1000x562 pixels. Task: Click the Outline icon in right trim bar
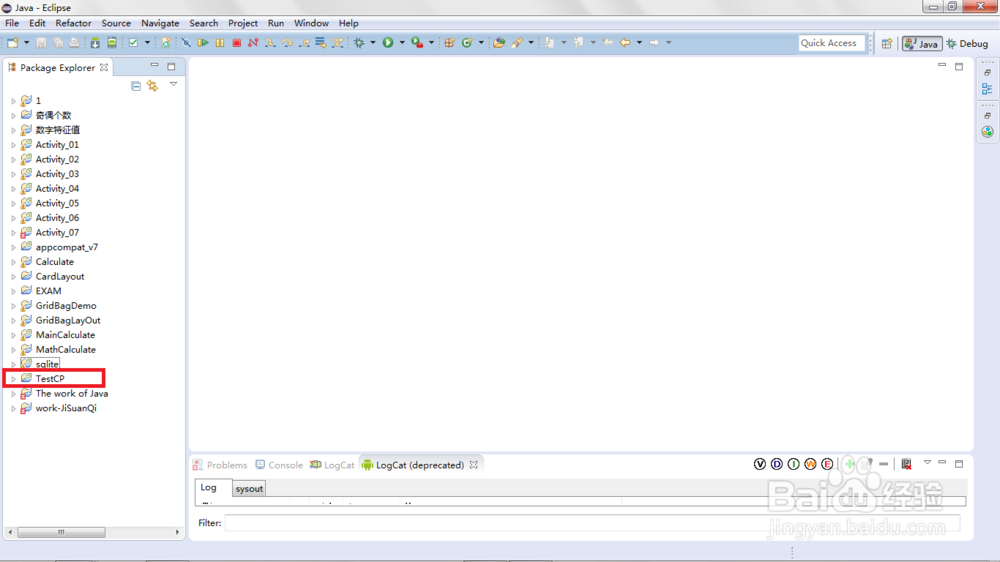(x=987, y=89)
